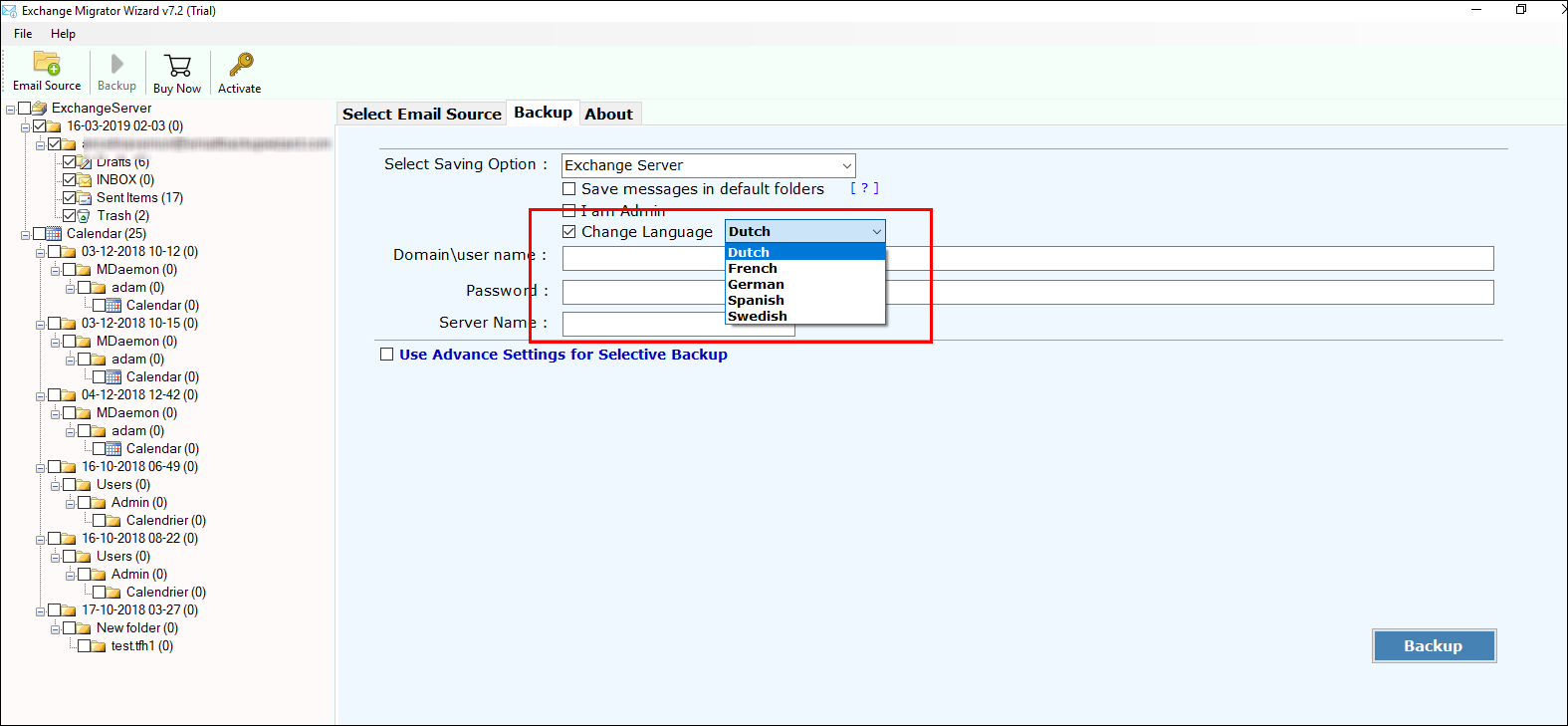The height and width of the screenshot is (726, 1568).
Task: Uncheck the Drafts (6) checkbox
Action: 70,161
